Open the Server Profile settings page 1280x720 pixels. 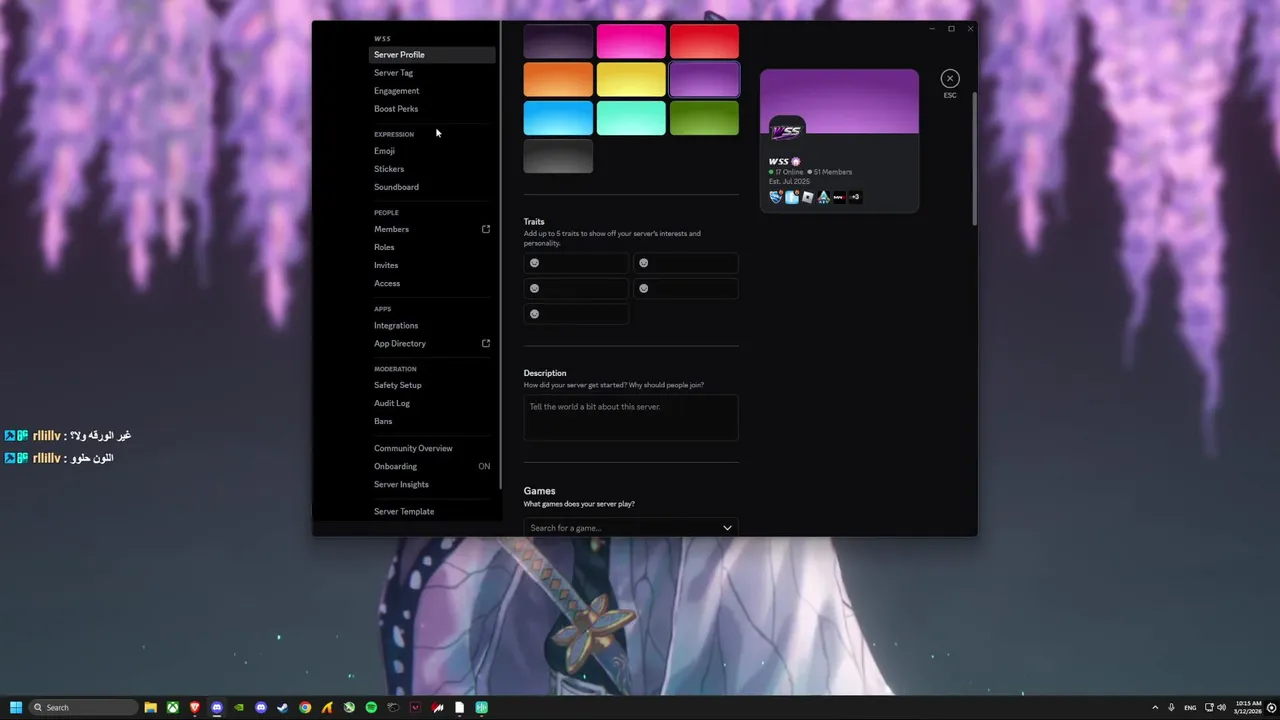click(432, 55)
